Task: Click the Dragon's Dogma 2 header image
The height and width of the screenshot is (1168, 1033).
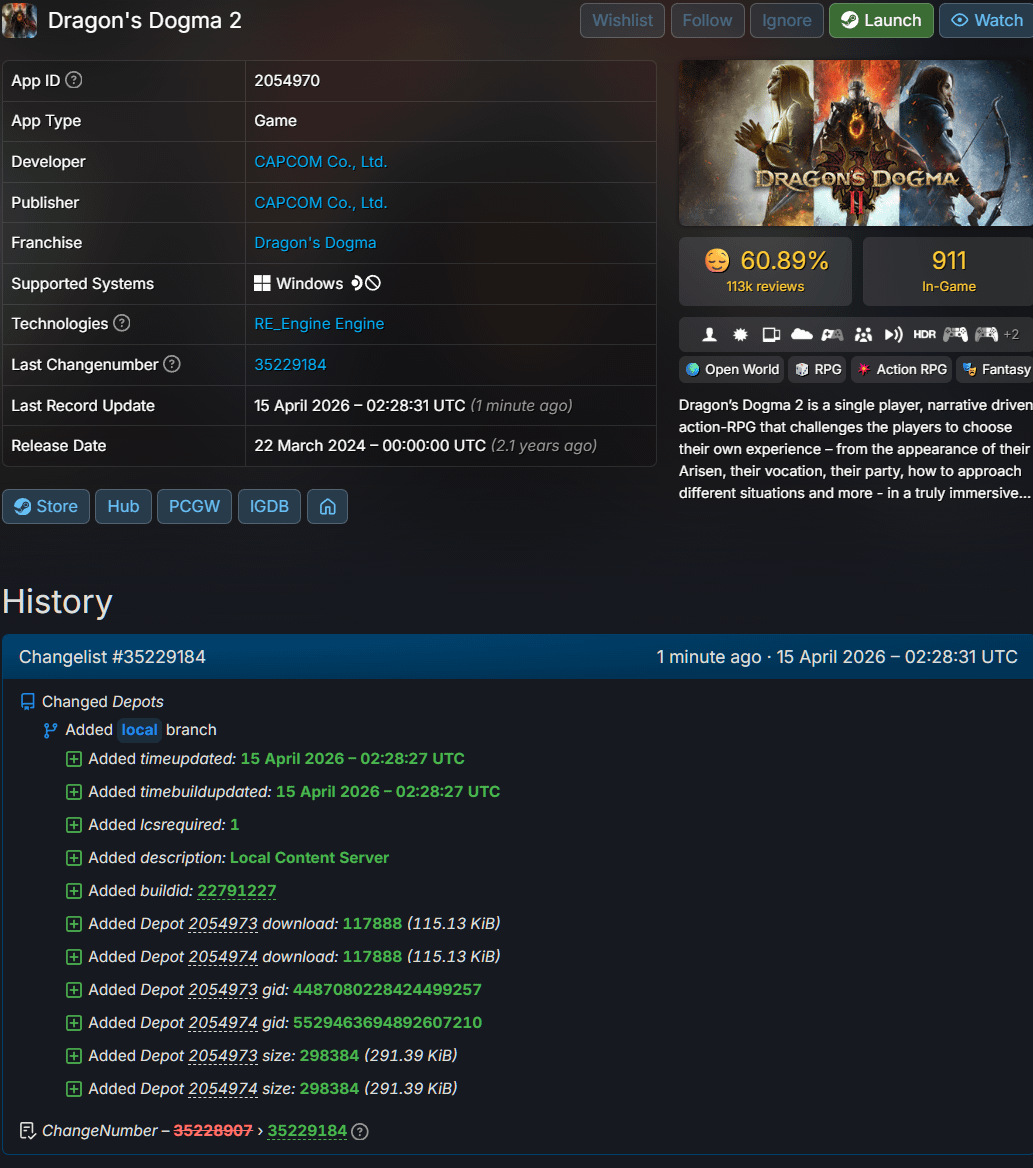Action: tap(856, 143)
